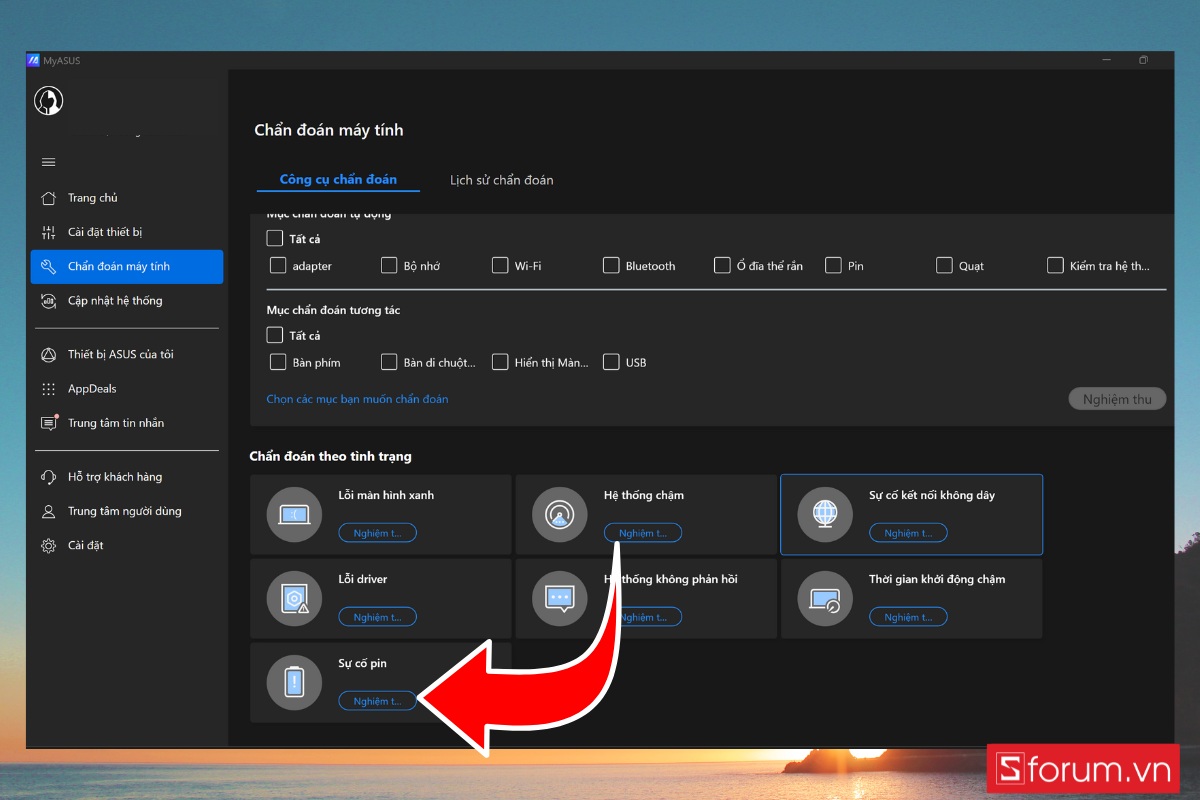1200x800 pixels.
Task: Open Hỗ trợ khách hàng support
Action: [x=114, y=477]
